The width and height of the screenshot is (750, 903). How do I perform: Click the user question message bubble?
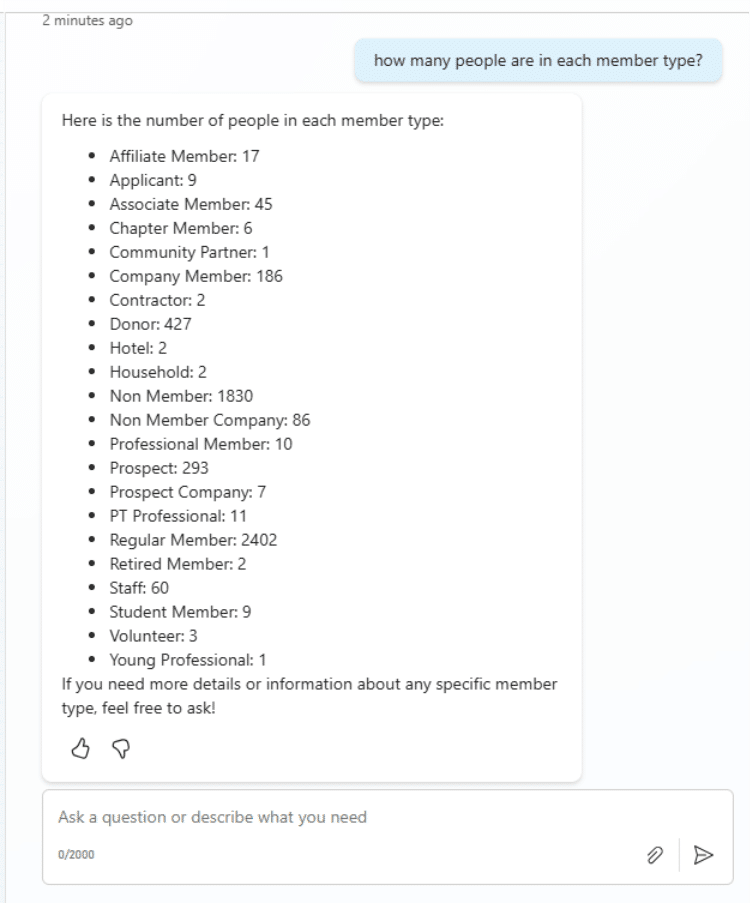click(x=538, y=61)
